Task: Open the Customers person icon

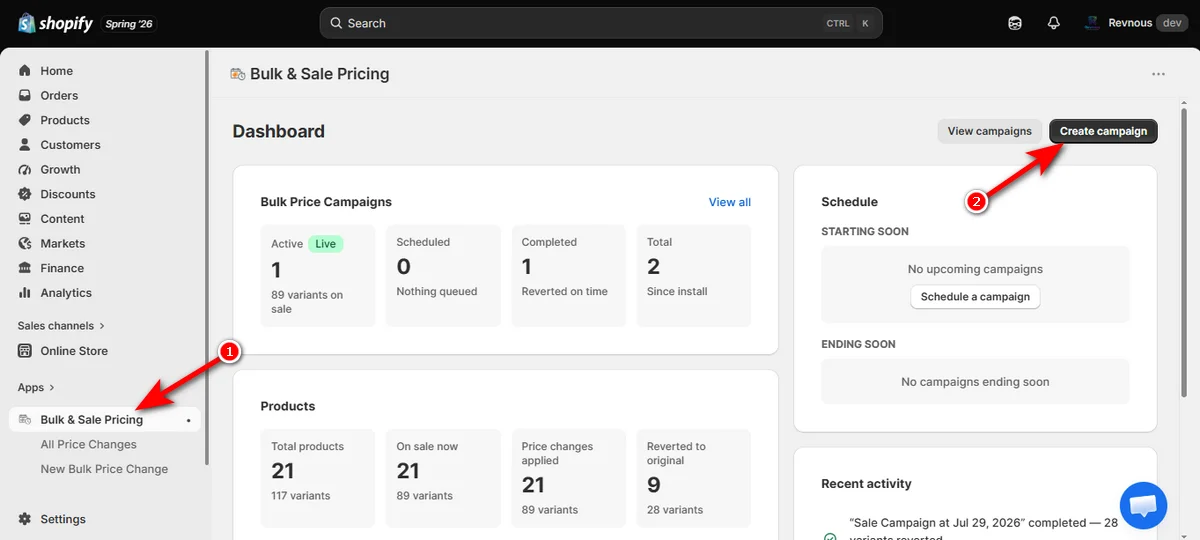Action: pos(25,145)
